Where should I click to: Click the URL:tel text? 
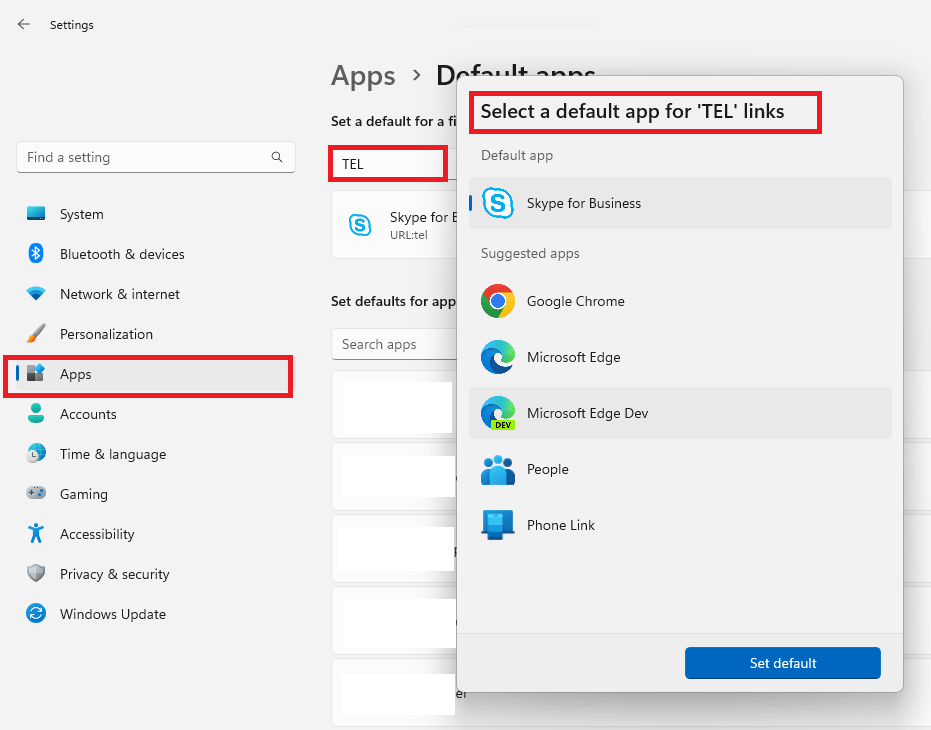tap(408, 235)
